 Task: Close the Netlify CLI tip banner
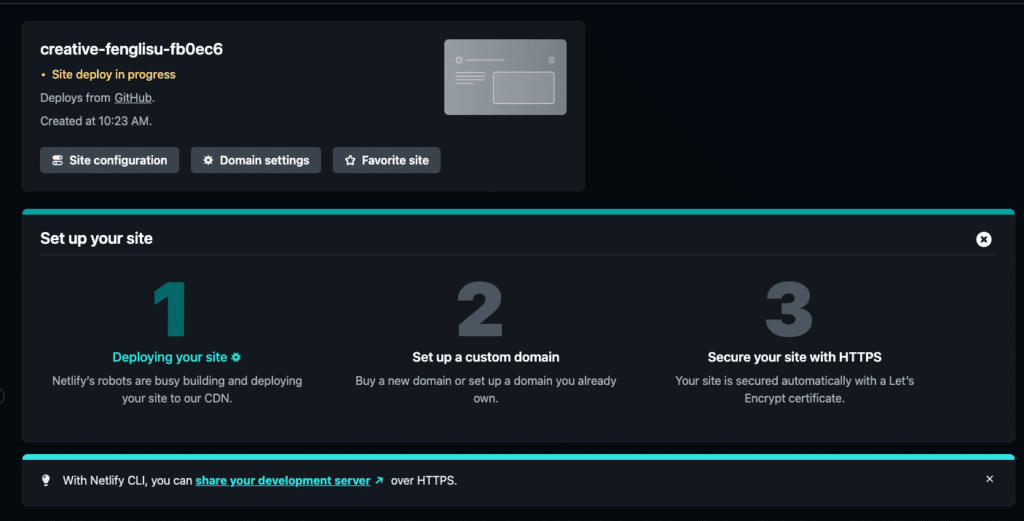click(x=989, y=479)
